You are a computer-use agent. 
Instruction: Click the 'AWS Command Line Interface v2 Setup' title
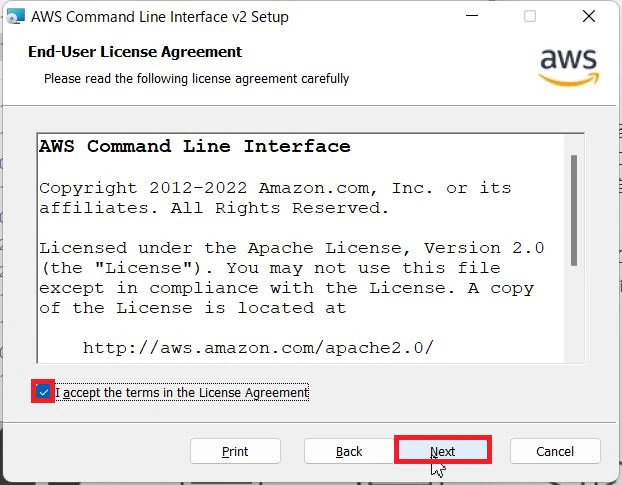[x=160, y=17]
